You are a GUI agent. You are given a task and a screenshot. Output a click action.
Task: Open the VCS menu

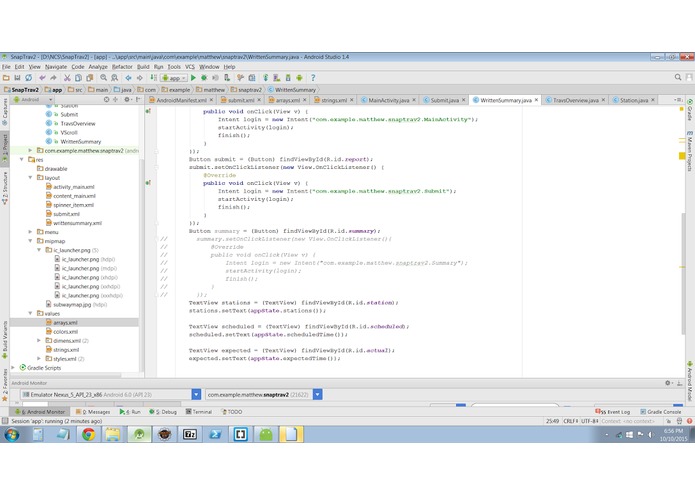point(190,67)
